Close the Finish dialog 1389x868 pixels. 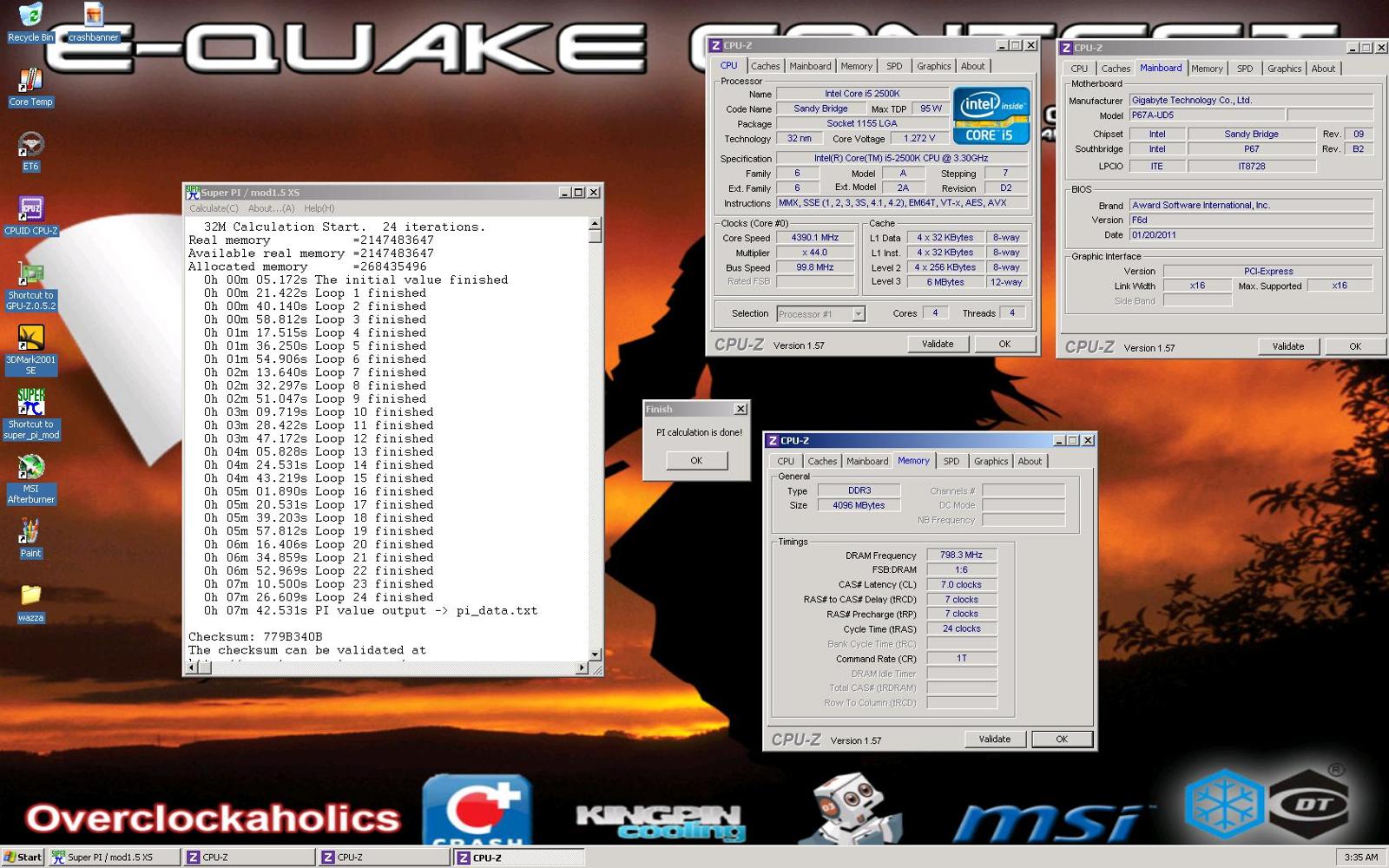click(x=740, y=409)
